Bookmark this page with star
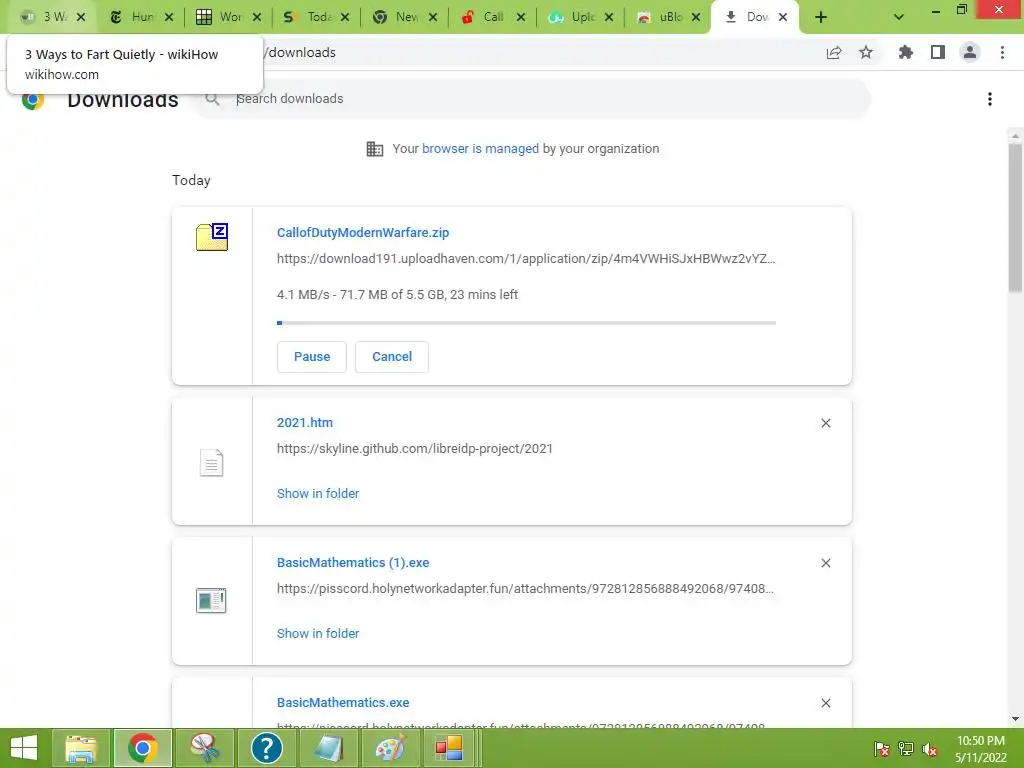The width and height of the screenshot is (1024, 768). [866, 53]
